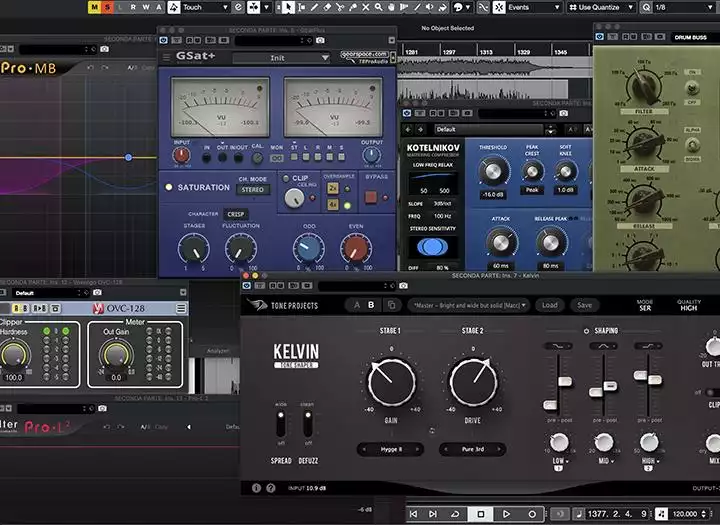Click the metronome click icon in transport
Viewport: 720px width, 525px height.
[x=661, y=514]
